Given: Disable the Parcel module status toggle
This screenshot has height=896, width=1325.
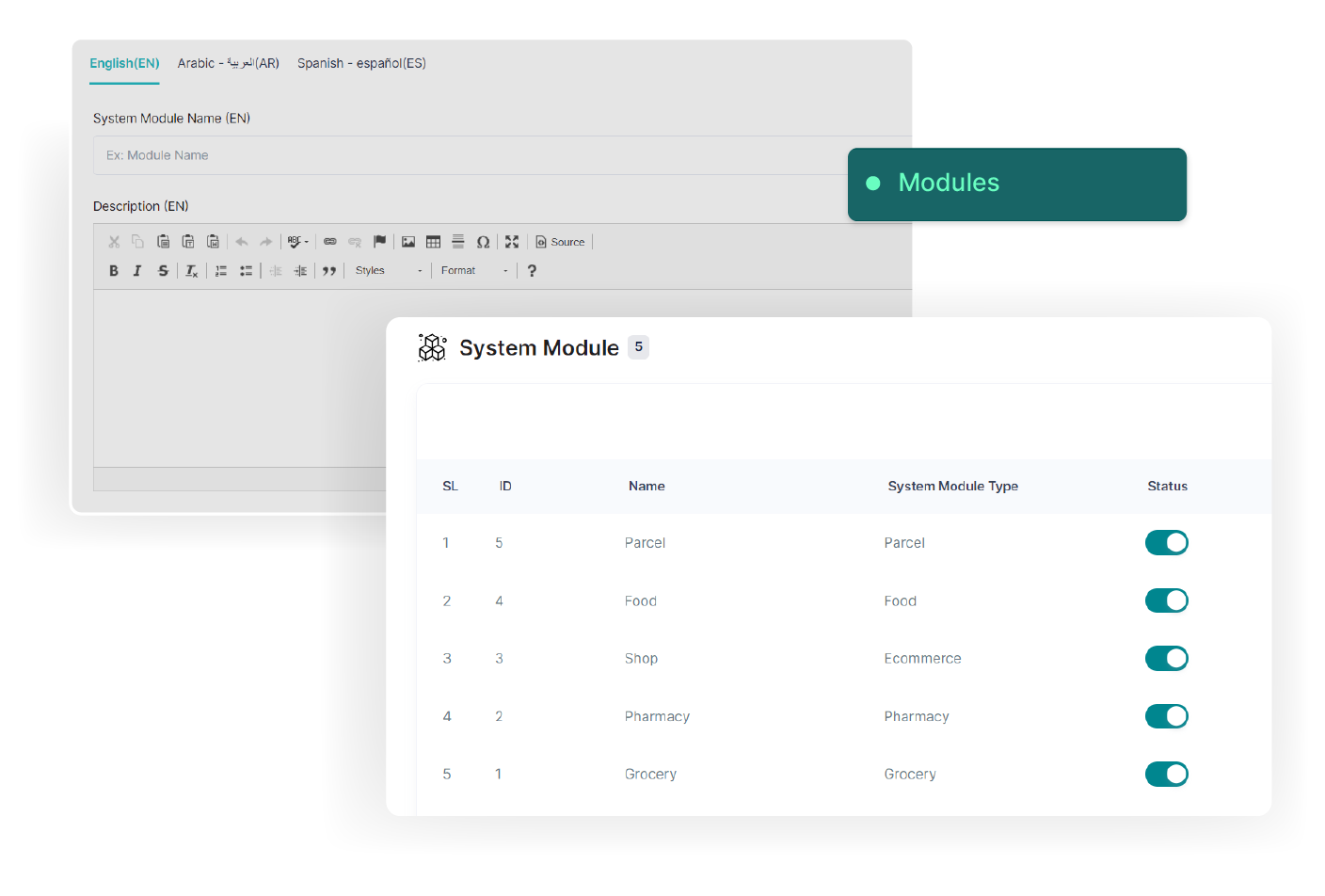Looking at the screenshot, I should click(1166, 543).
